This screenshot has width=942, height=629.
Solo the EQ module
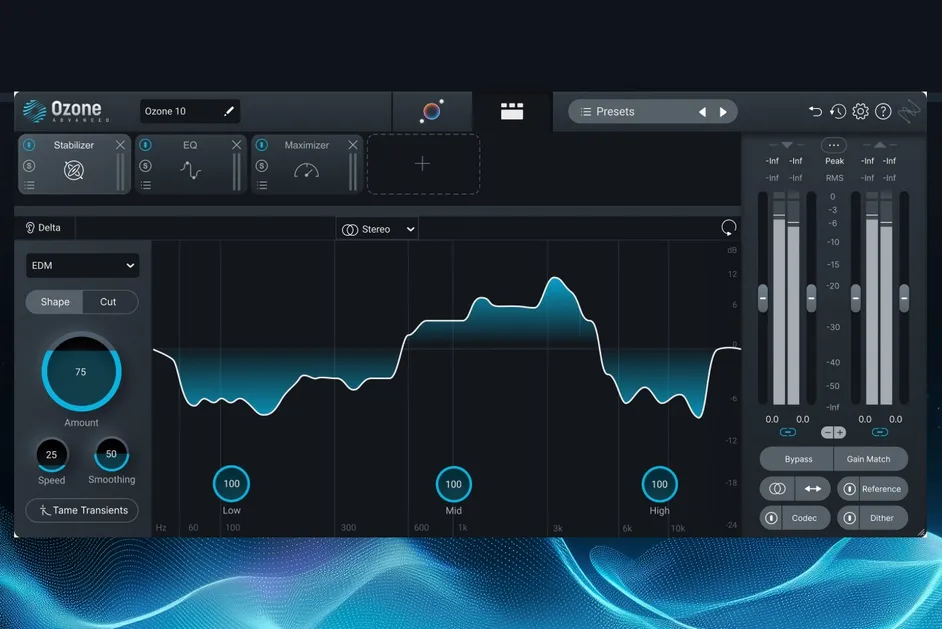point(145,166)
